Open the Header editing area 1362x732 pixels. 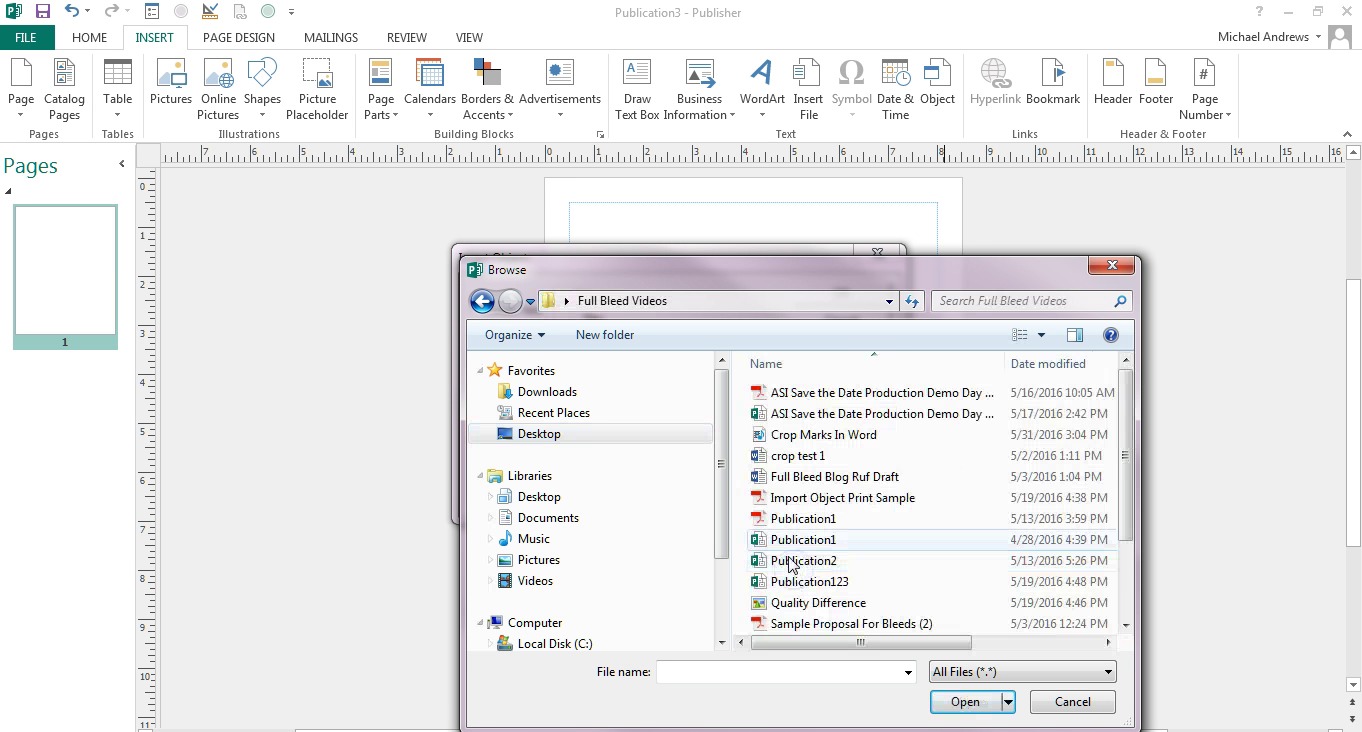tap(1113, 82)
